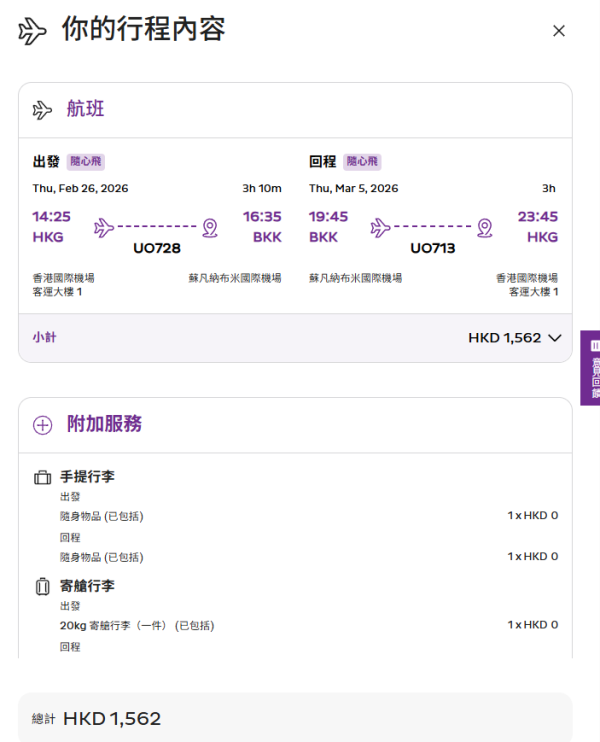The width and height of the screenshot is (600, 742).
Task: Click the 航班 section heading
Action: [x=85, y=109]
